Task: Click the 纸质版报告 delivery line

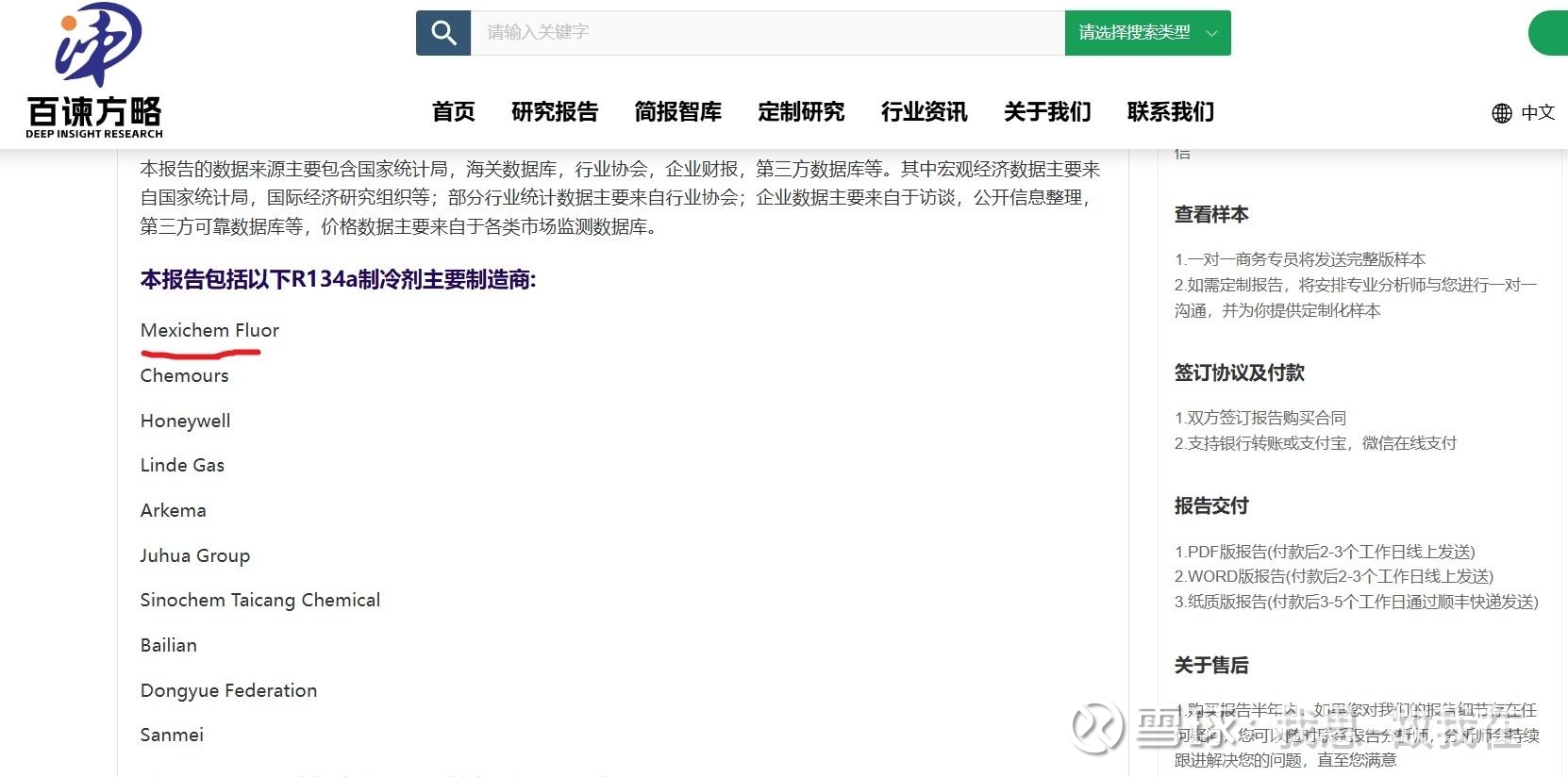Action: click(x=1357, y=602)
